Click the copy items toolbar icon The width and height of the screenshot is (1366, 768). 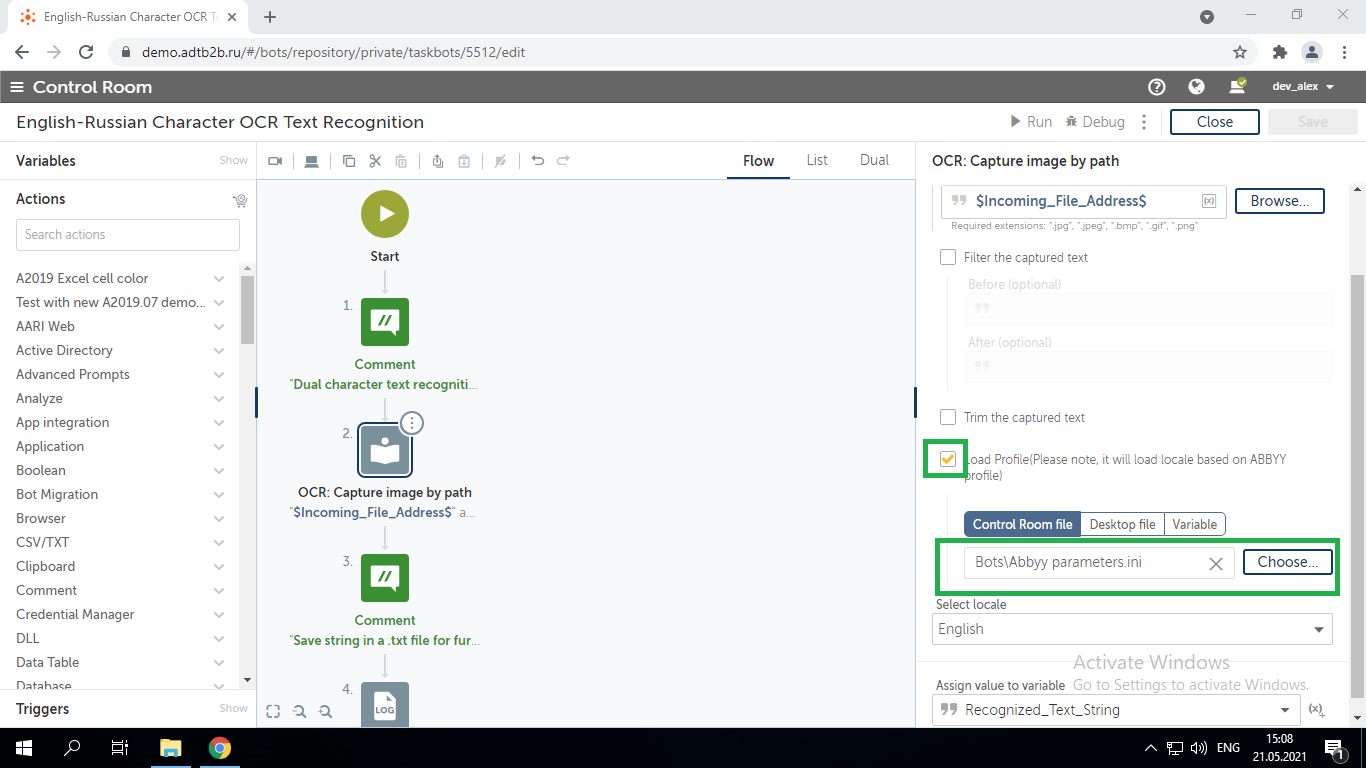[349, 161]
